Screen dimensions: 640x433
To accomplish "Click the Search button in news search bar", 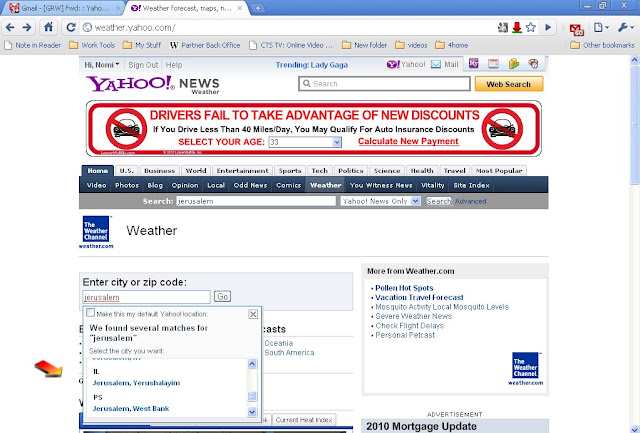I will tap(438, 201).
